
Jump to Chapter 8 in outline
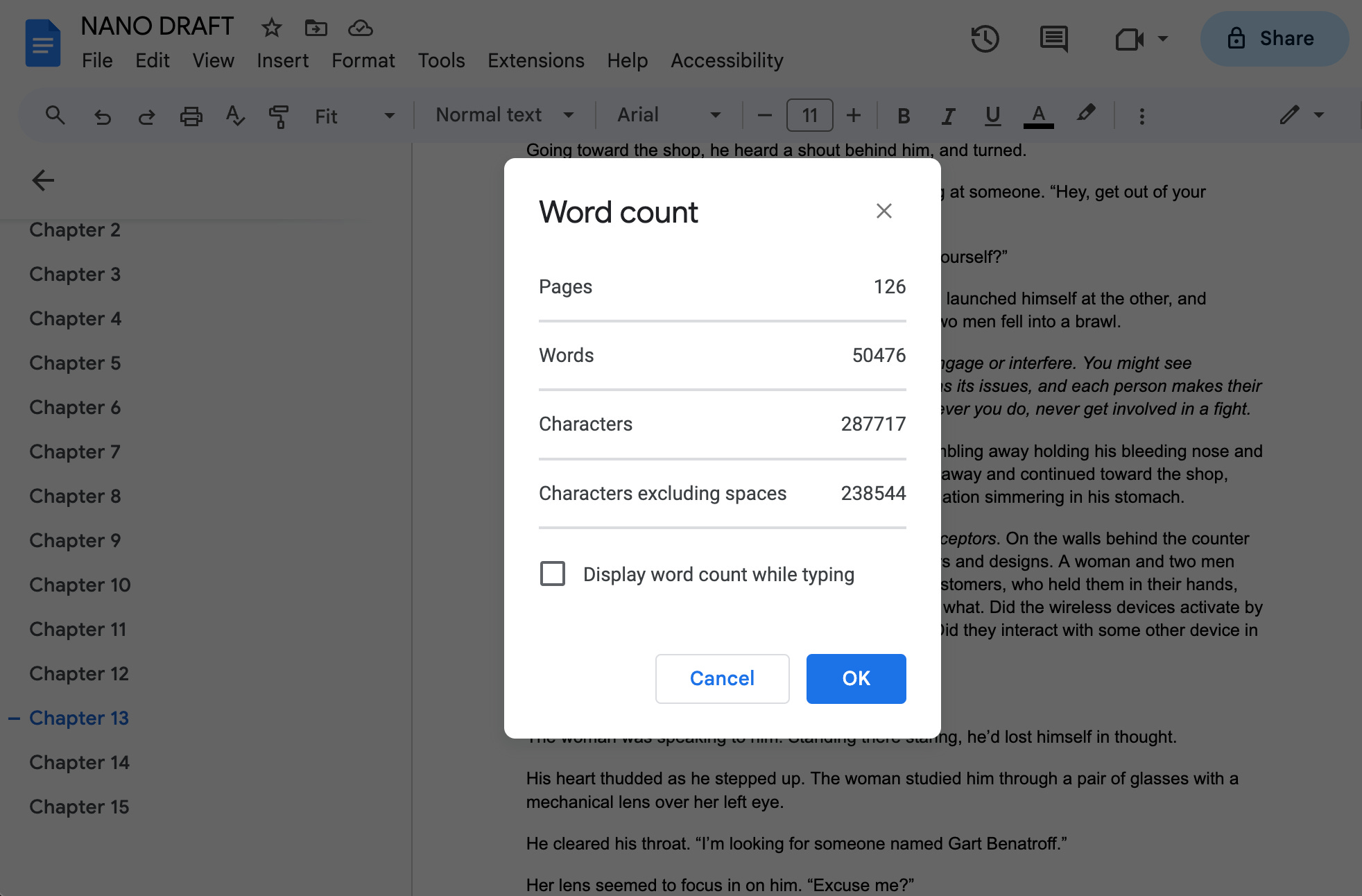(x=75, y=497)
